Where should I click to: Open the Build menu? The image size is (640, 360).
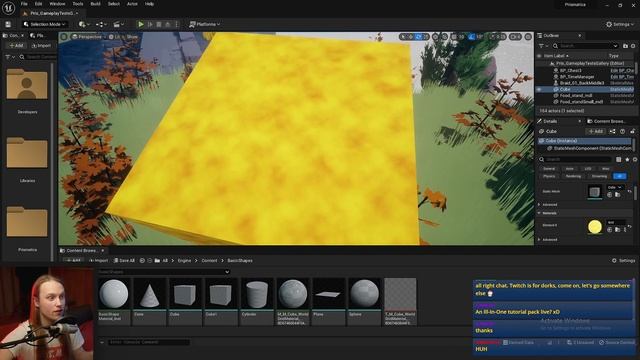[96, 4]
